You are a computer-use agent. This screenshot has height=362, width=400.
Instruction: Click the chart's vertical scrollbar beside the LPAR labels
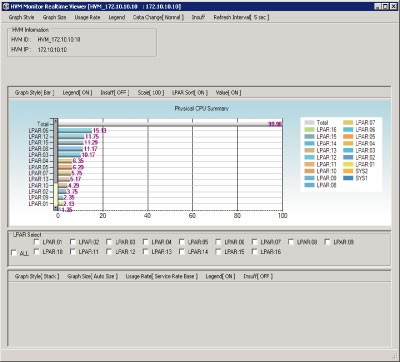pos(55,164)
